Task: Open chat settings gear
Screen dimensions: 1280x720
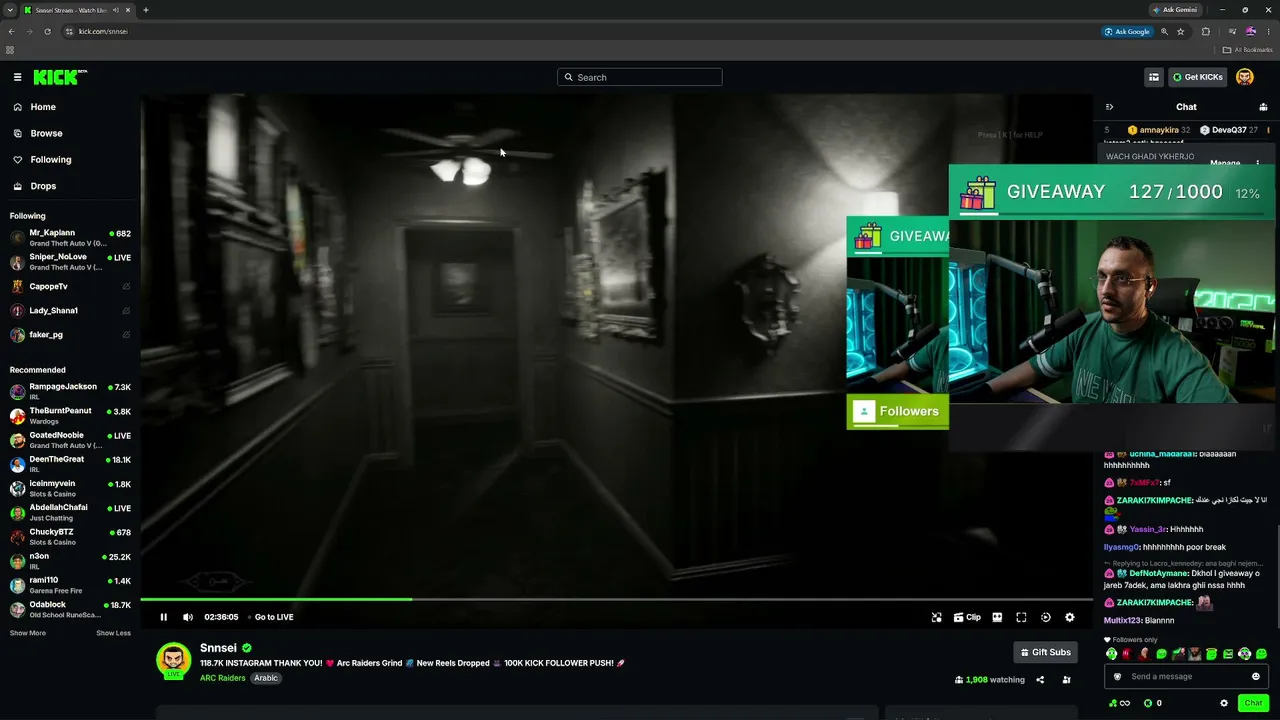Action: tap(1223, 703)
